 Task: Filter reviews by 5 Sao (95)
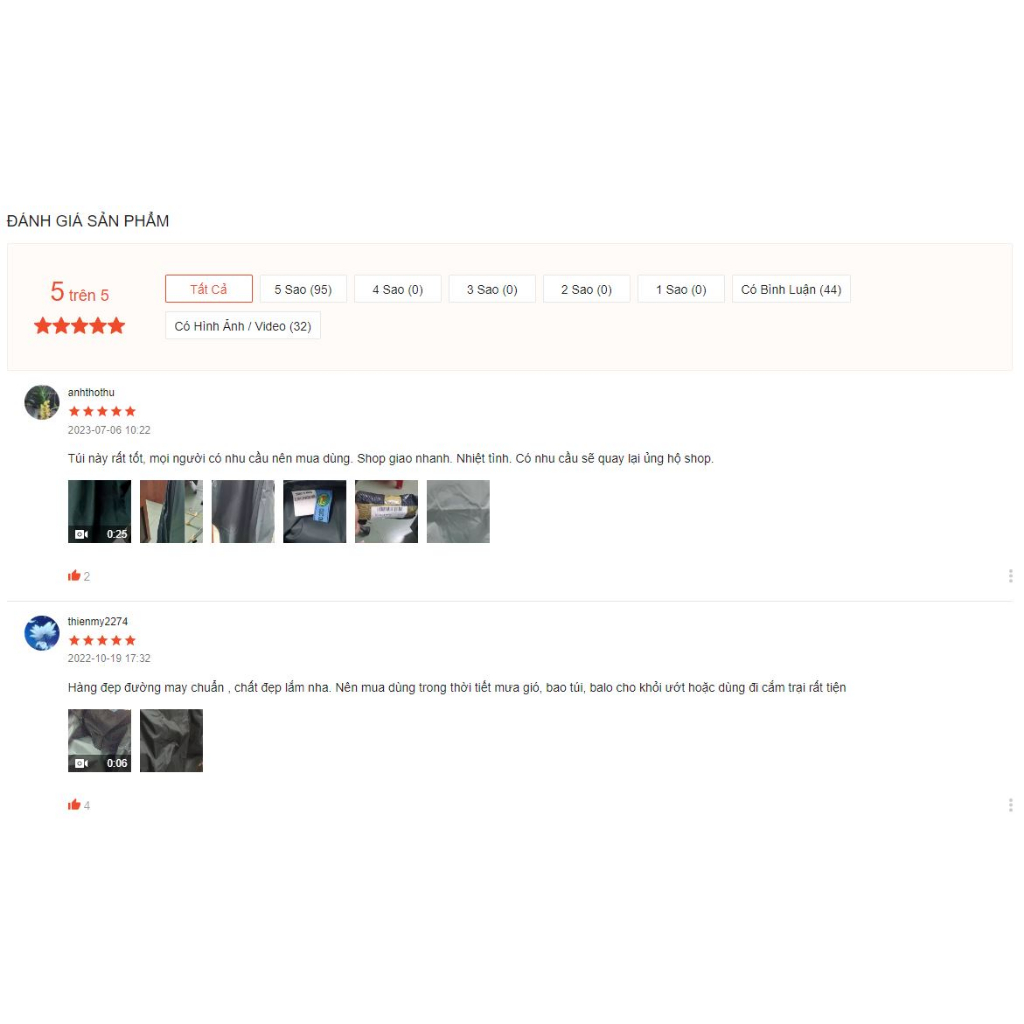click(x=303, y=289)
